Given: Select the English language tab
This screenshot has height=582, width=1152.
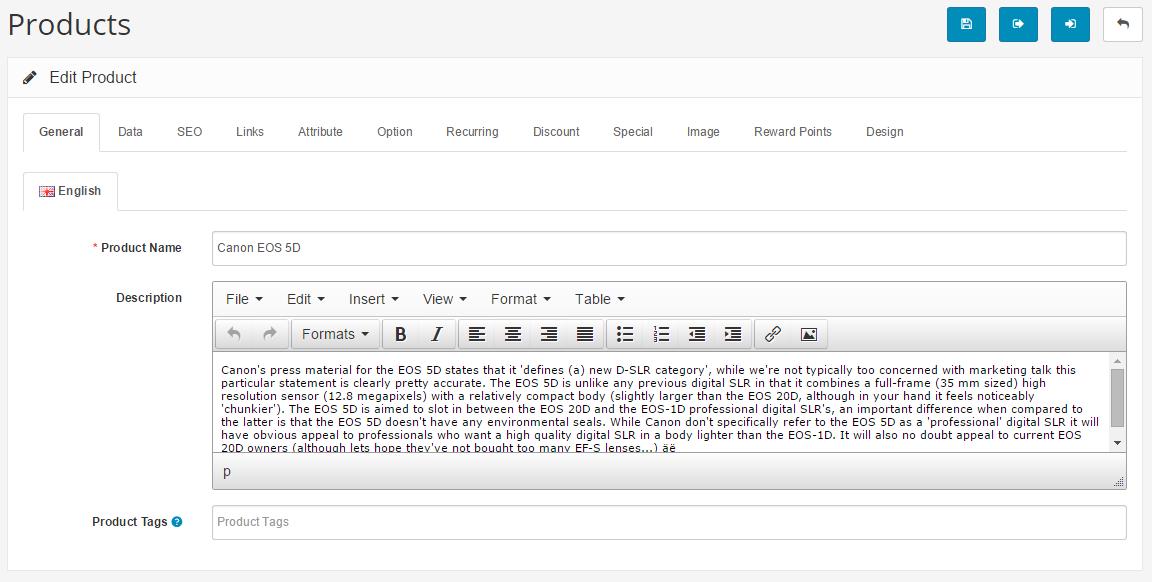Looking at the screenshot, I should pyautogui.click(x=71, y=191).
